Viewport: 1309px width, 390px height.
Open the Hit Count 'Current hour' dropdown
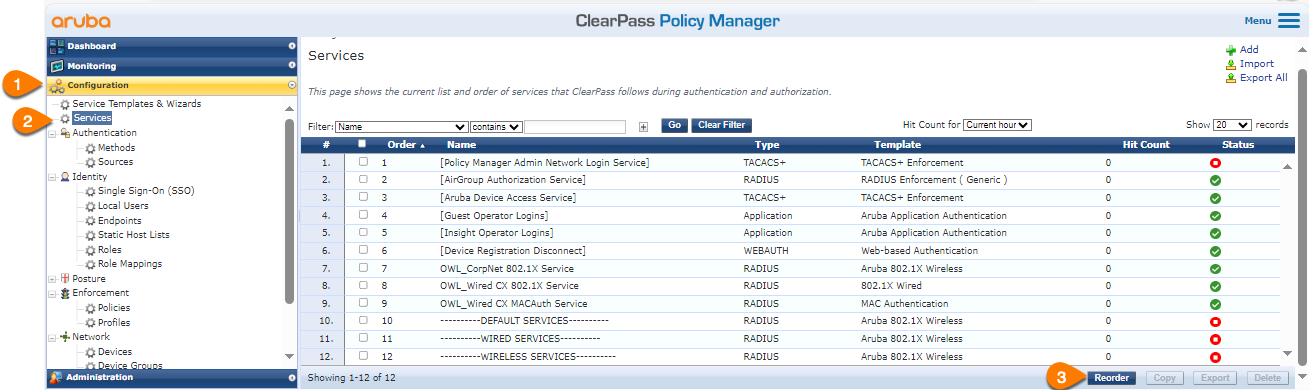pos(996,125)
